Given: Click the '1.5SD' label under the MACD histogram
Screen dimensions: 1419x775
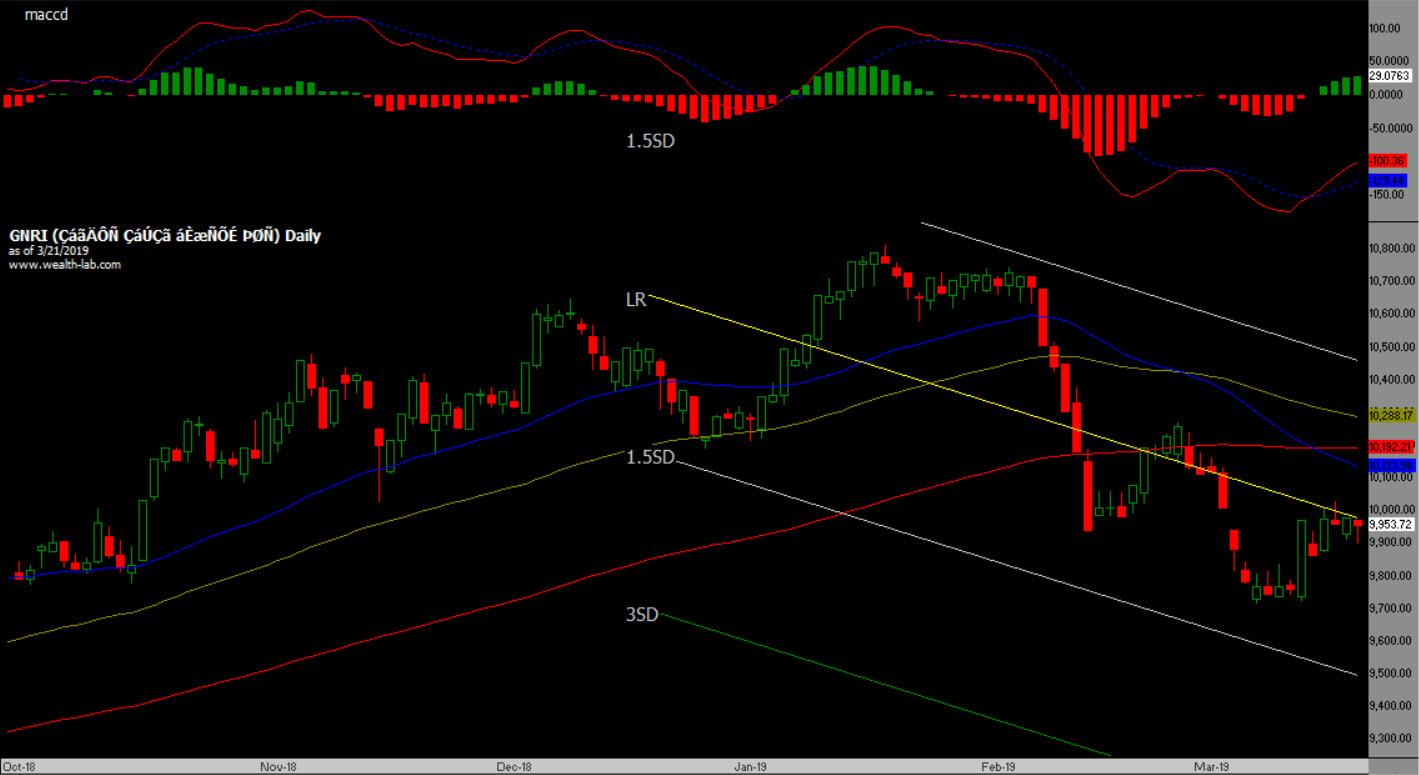Looking at the screenshot, I should [x=650, y=142].
